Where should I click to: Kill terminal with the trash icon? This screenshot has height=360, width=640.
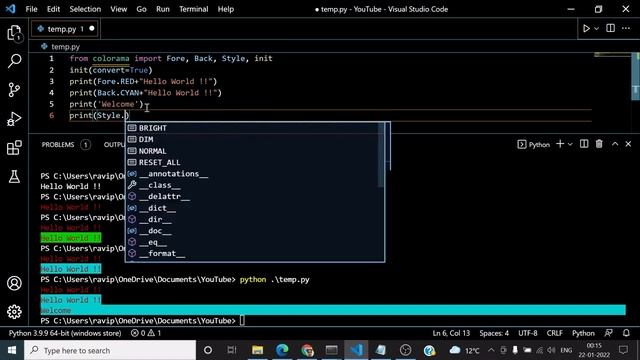click(599, 144)
